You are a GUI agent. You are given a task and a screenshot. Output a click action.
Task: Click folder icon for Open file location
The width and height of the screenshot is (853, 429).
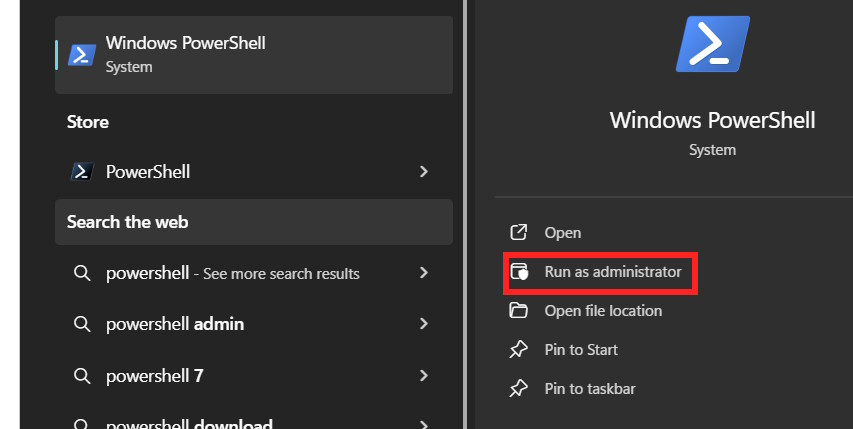click(x=518, y=310)
